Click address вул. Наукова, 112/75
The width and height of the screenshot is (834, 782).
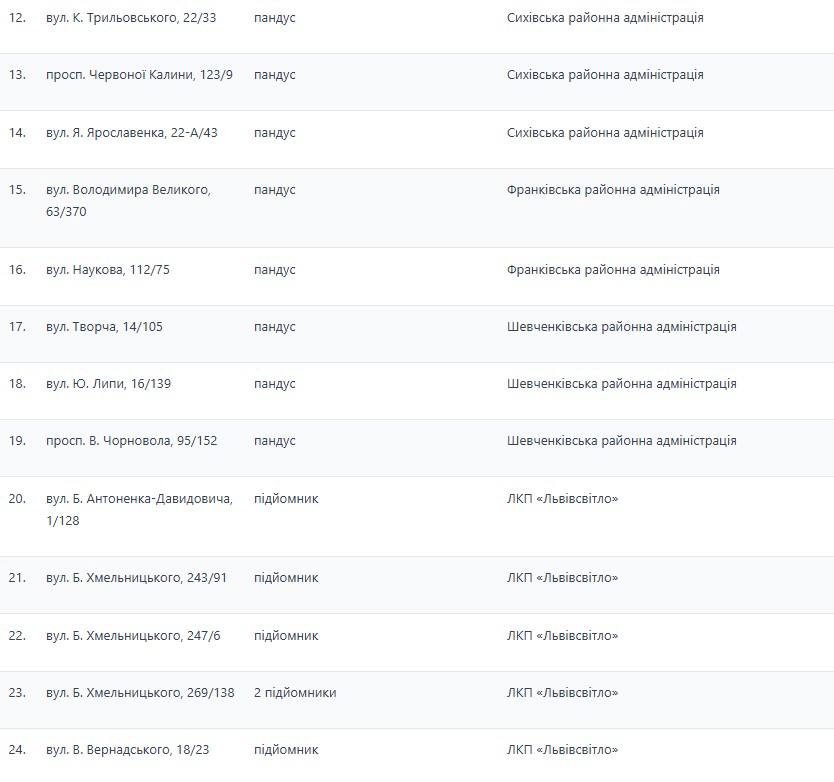[108, 270]
